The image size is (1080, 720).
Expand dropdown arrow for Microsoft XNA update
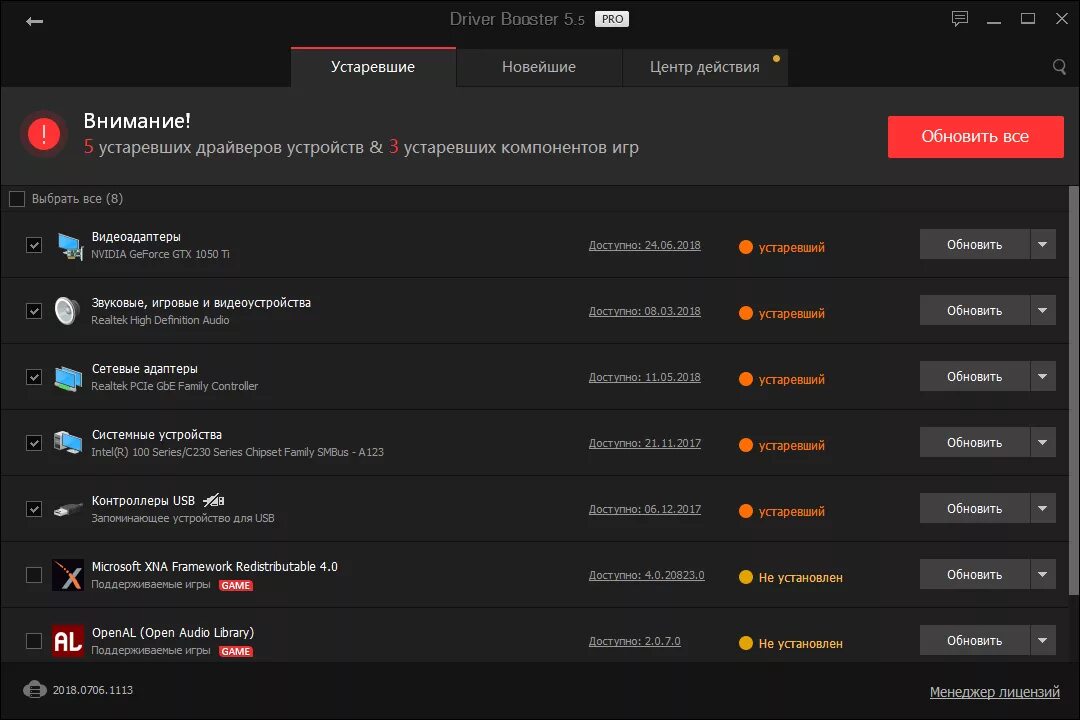[x=1043, y=575]
